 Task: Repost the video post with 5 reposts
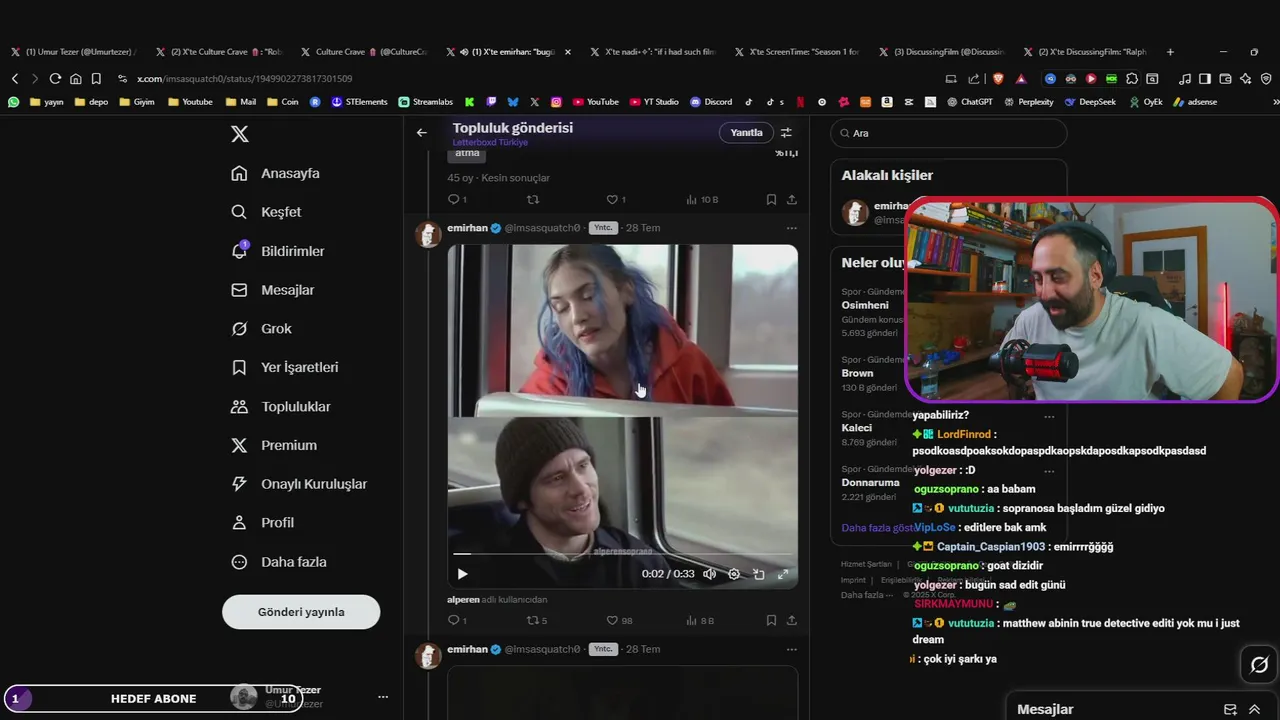point(537,620)
